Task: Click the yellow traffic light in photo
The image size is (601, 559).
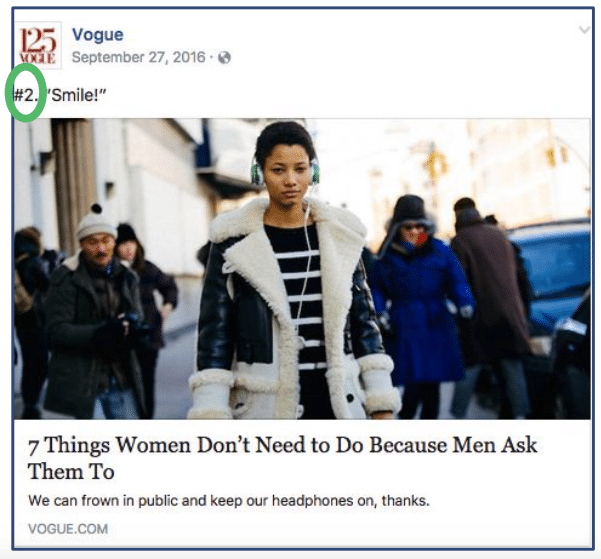Action: pyautogui.click(x=437, y=163)
